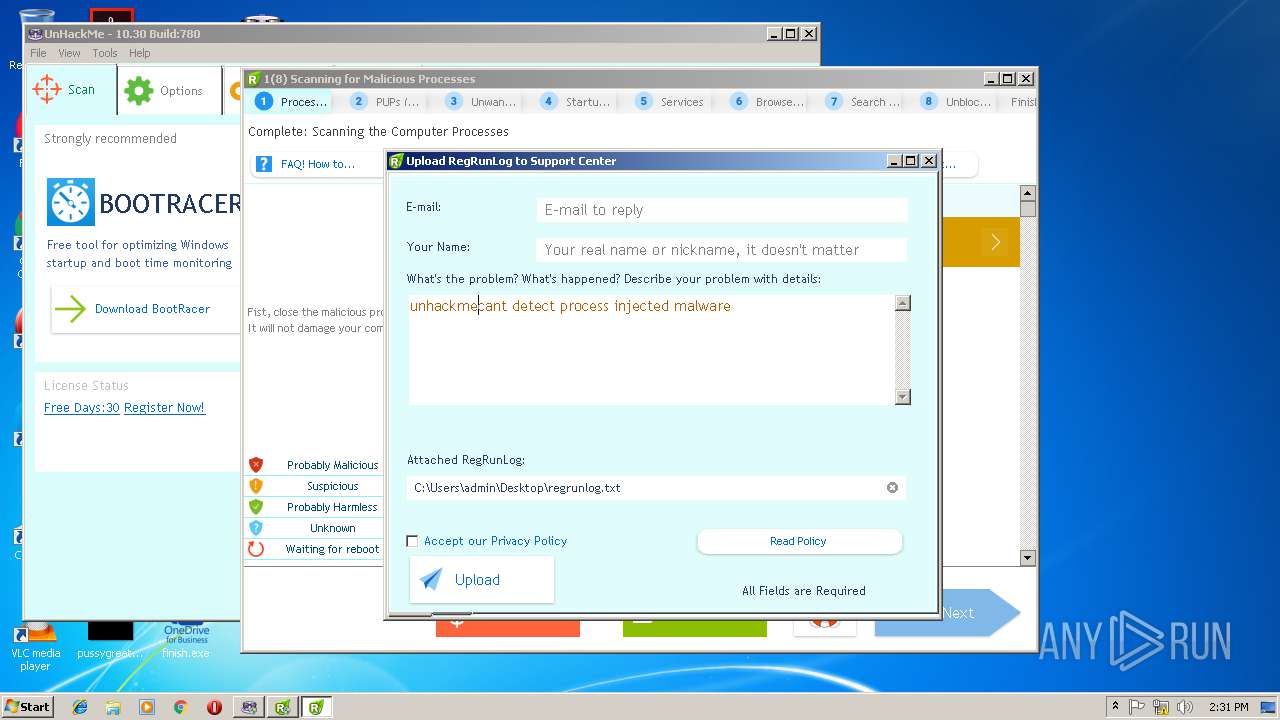Click the orange Suspicious shield icon

click(256, 486)
